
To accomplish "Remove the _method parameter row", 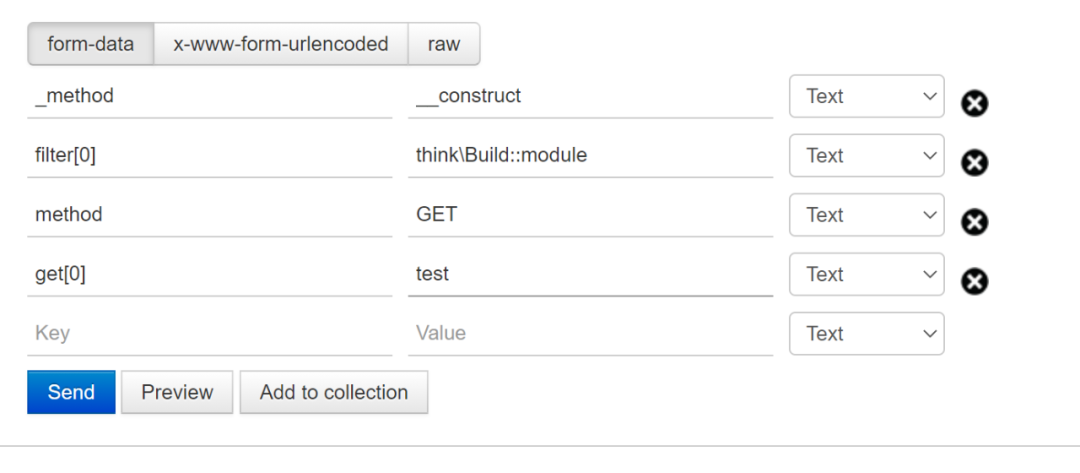I will point(974,103).
